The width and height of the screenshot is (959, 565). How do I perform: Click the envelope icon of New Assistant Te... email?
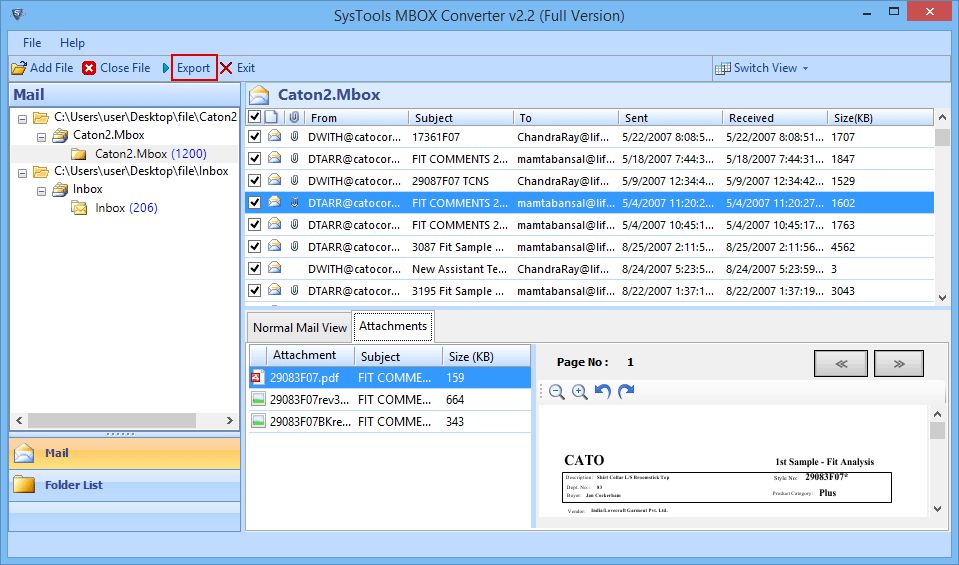coord(275,268)
